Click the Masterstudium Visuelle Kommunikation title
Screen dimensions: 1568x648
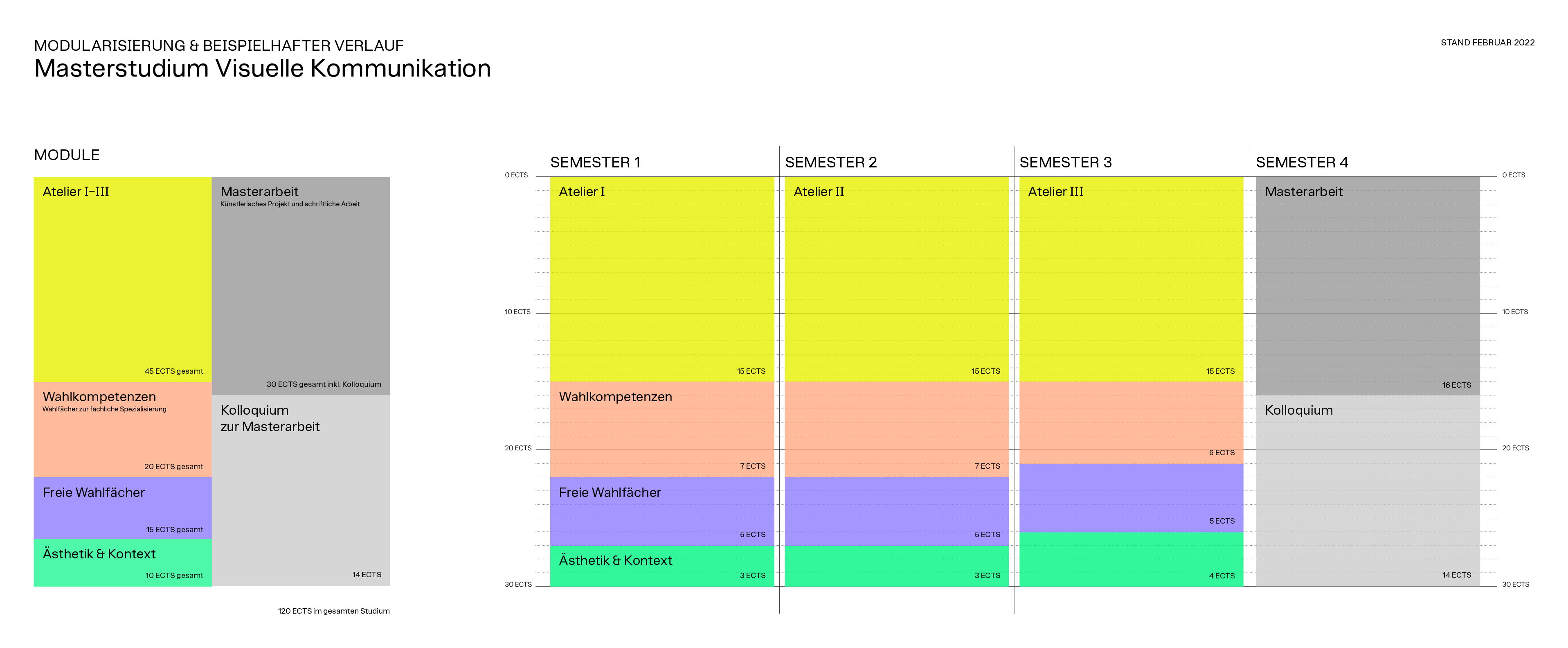coord(262,69)
